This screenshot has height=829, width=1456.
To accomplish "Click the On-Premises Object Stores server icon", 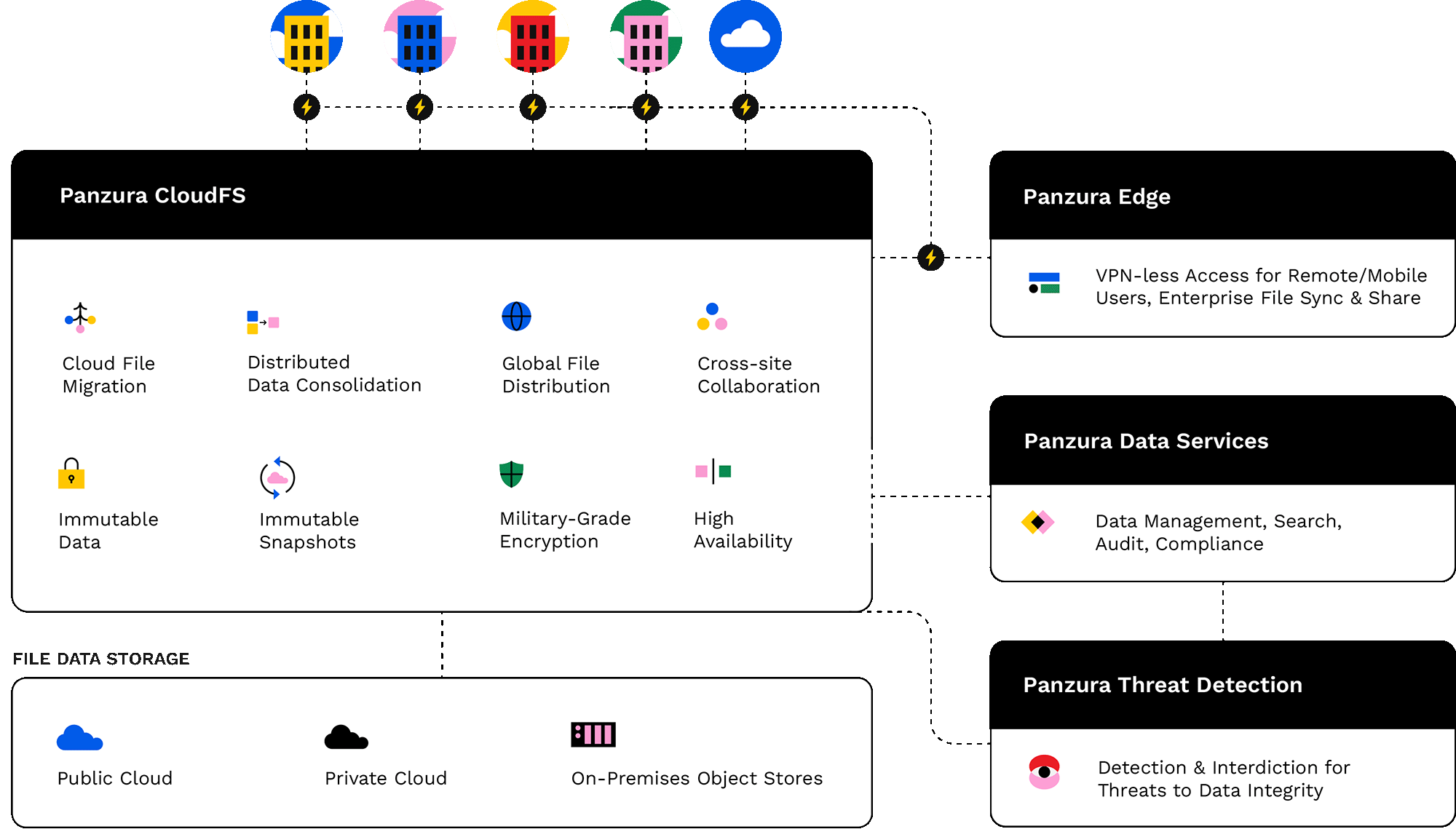I will pyautogui.click(x=593, y=734).
